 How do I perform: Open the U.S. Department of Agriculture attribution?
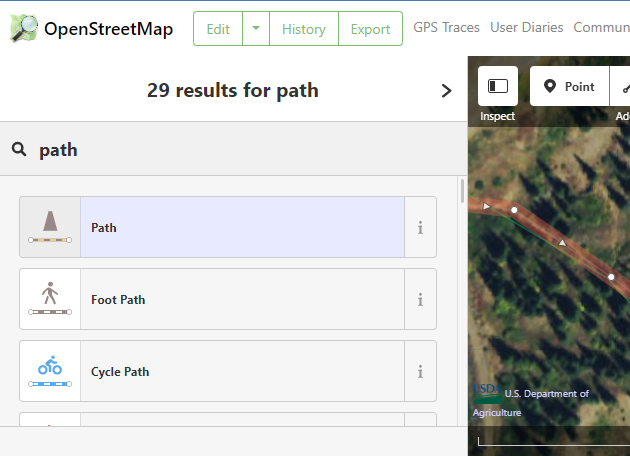coord(531,403)
